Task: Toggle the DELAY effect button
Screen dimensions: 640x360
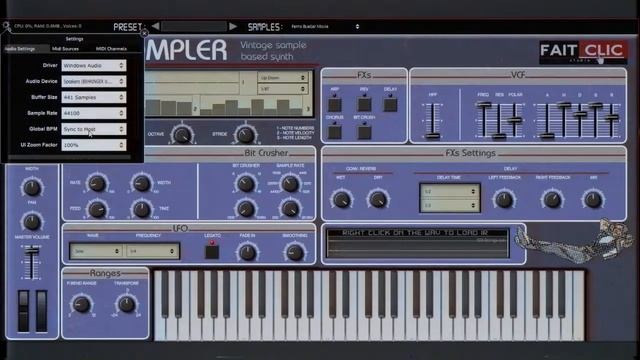Action: [390, 105]
